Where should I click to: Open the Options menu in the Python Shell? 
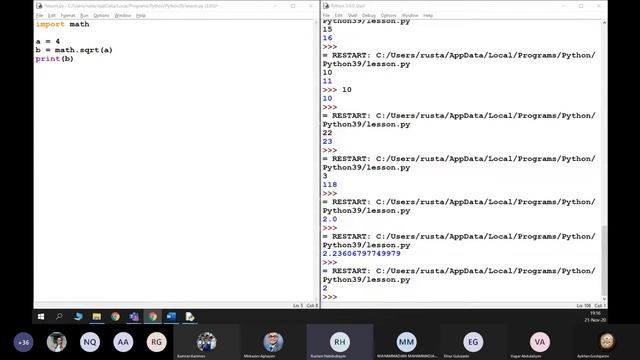click(x=388, y=16)
